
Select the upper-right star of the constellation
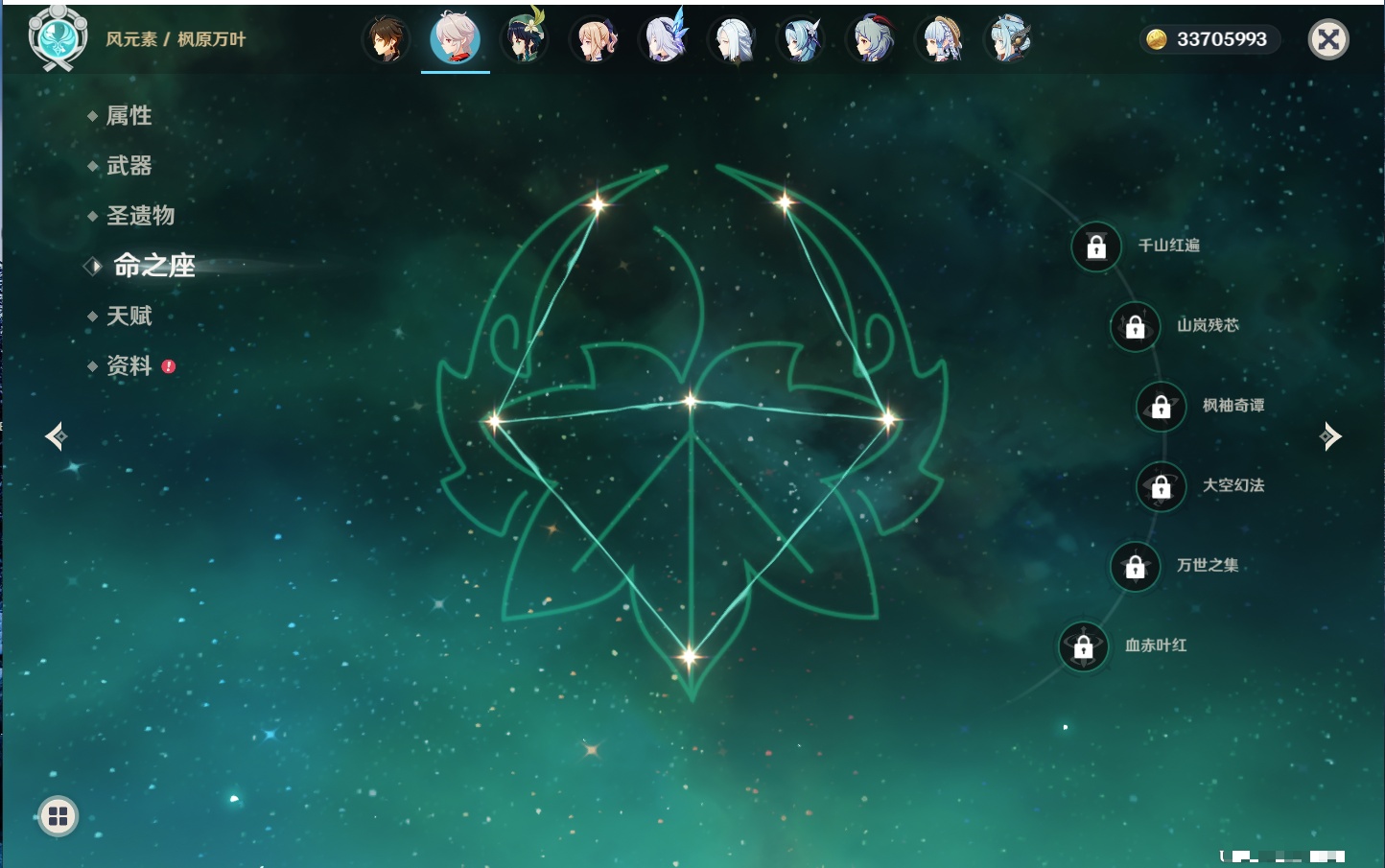tap(785, 201)
